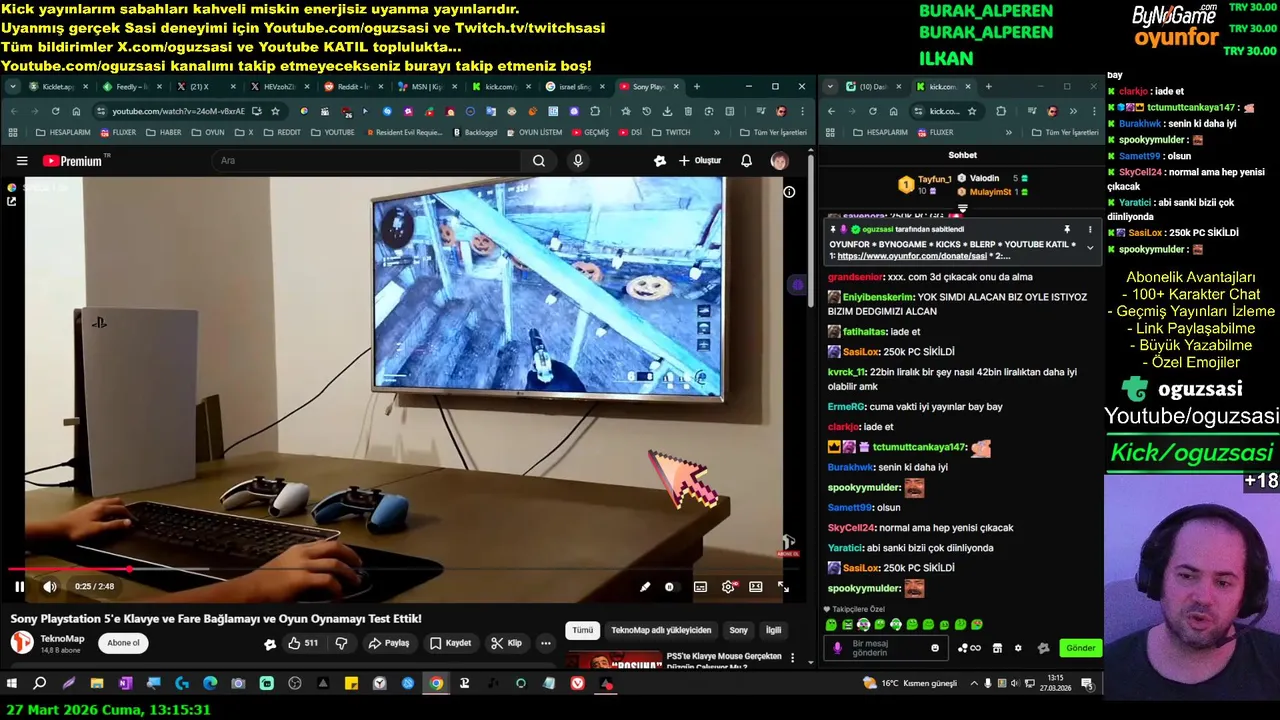Go to YouTube Premium home logo
The height and width of the screenshot is (720, 1280).
(75, 161)
